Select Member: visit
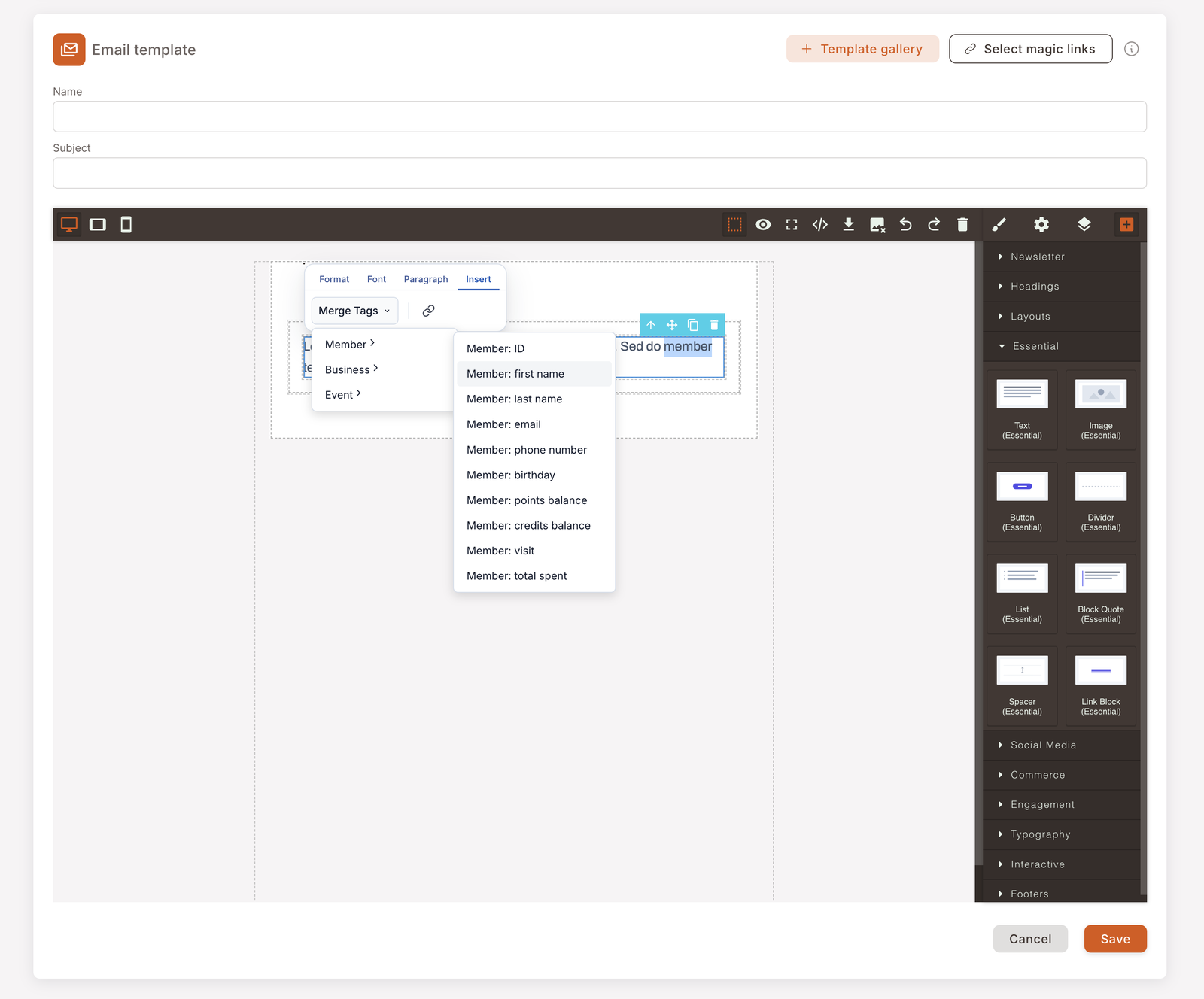This screenshot has height=999, width=1204. point(534,551)
